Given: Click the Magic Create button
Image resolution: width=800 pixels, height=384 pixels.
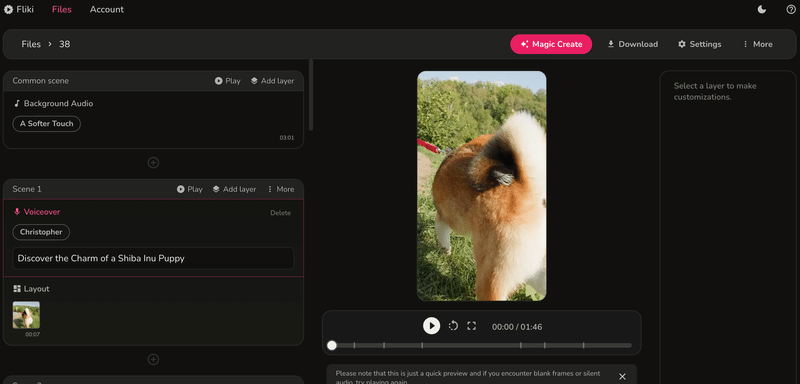Looking at the screenshot, I should point(551,44).
